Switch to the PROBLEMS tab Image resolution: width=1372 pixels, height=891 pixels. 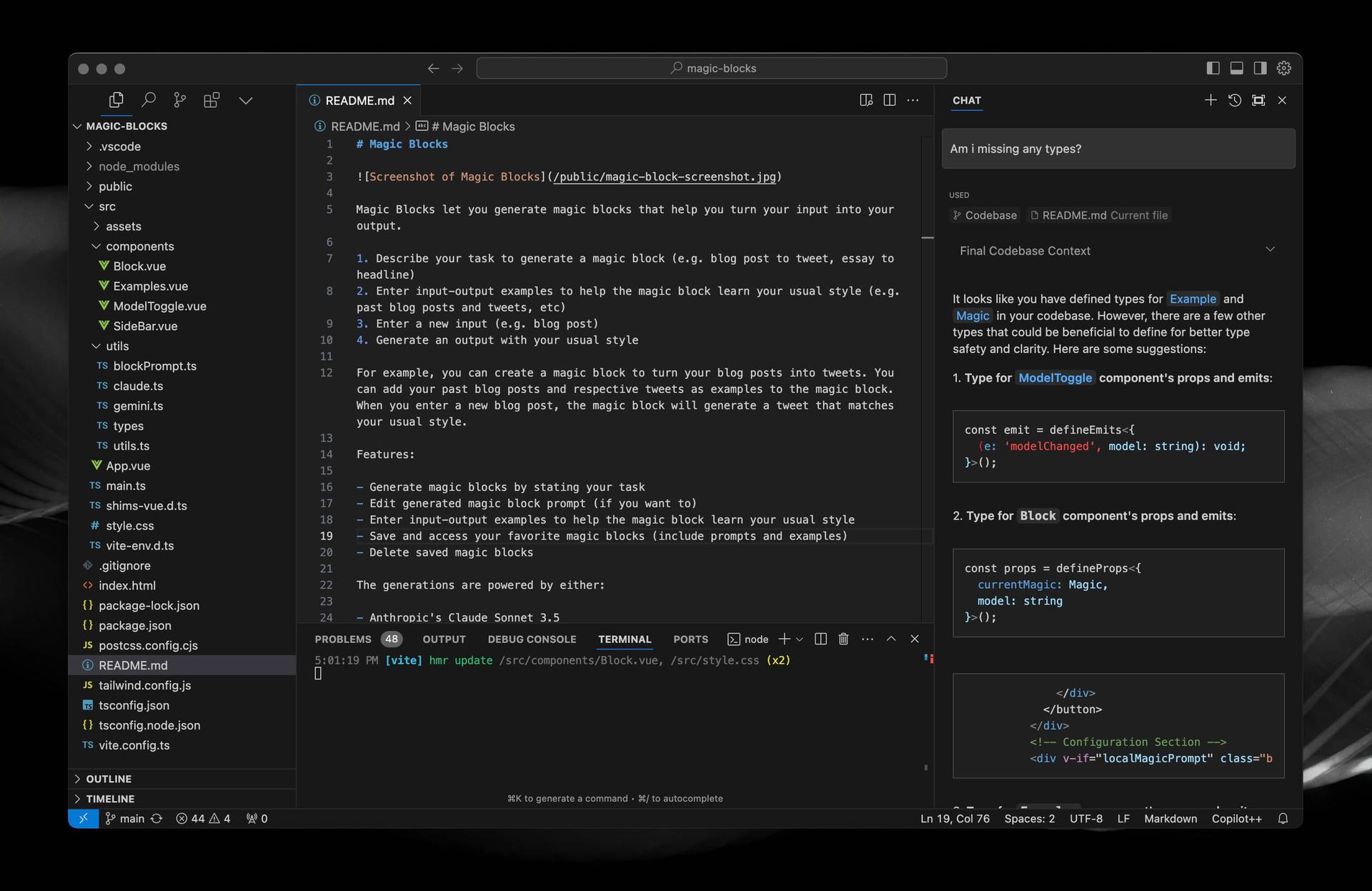[x=343, y=639]
